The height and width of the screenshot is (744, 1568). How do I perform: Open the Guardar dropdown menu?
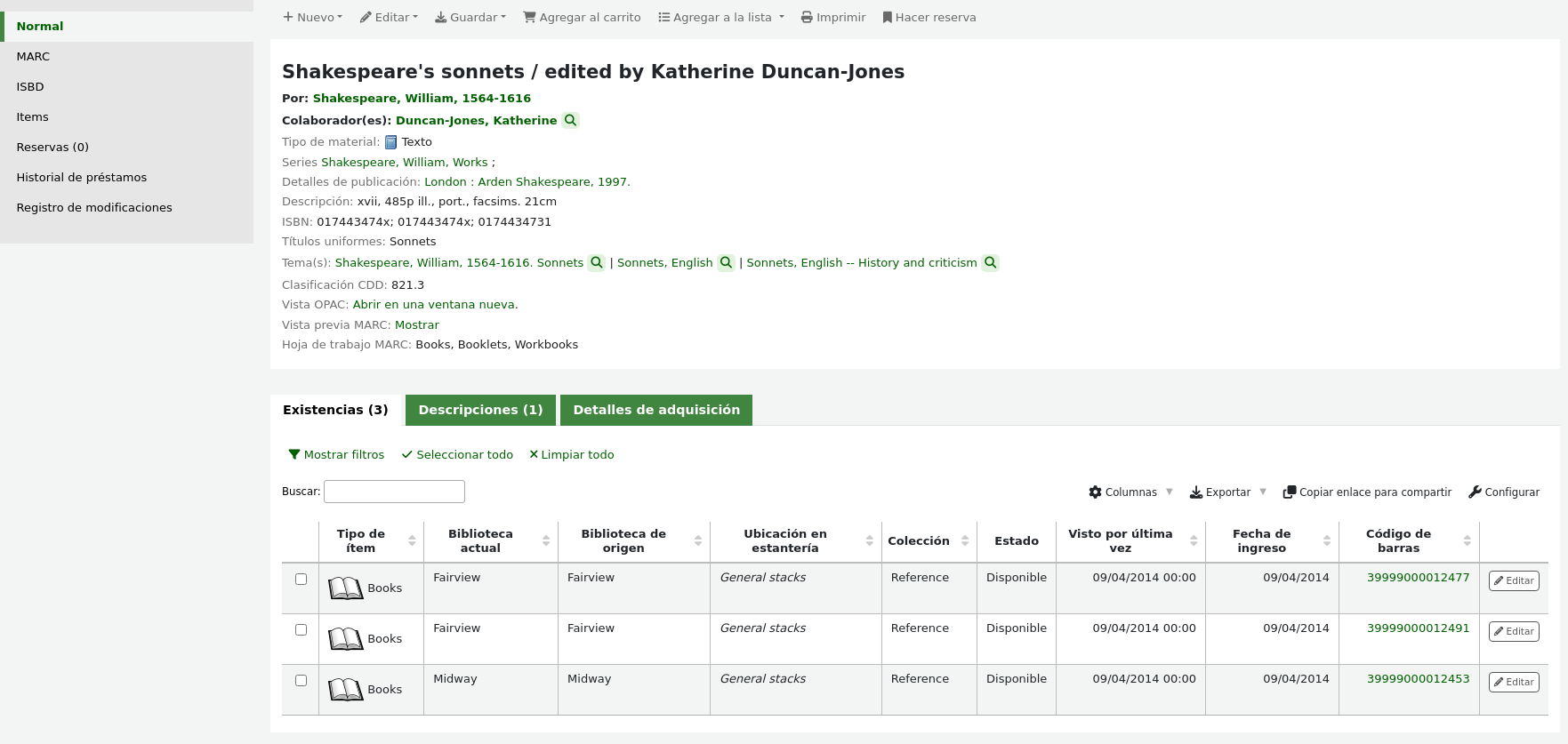tap(470, 17)
